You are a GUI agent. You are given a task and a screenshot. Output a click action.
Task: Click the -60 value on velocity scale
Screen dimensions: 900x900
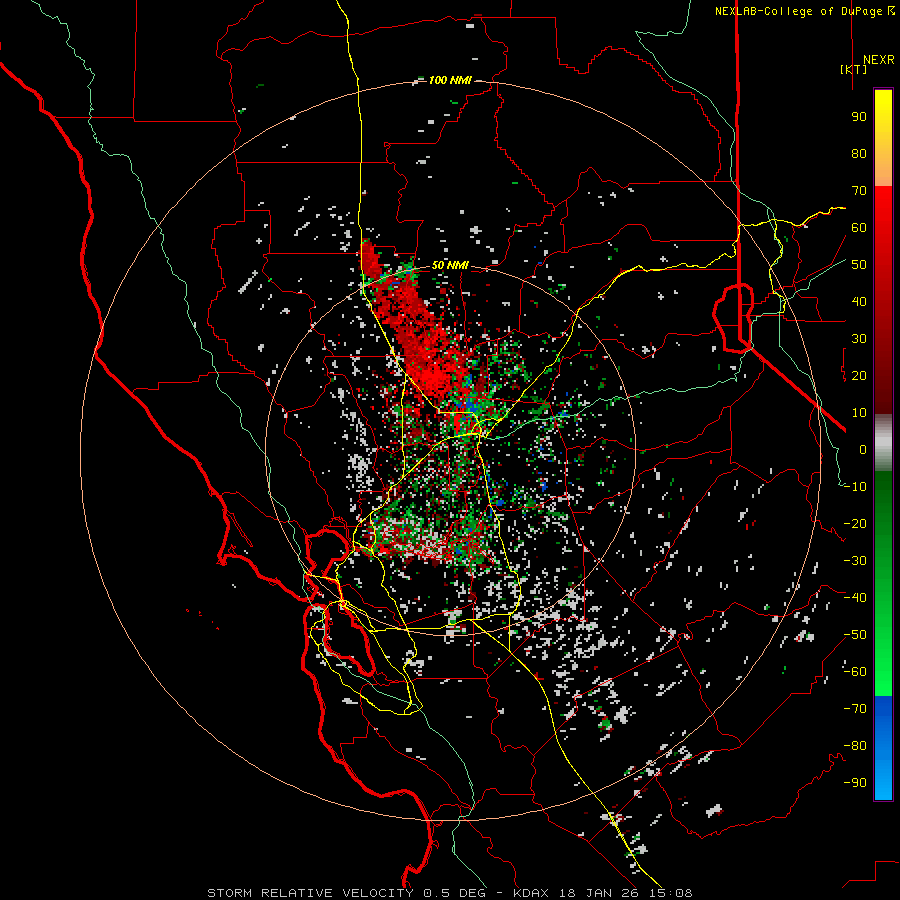point(855,672)
